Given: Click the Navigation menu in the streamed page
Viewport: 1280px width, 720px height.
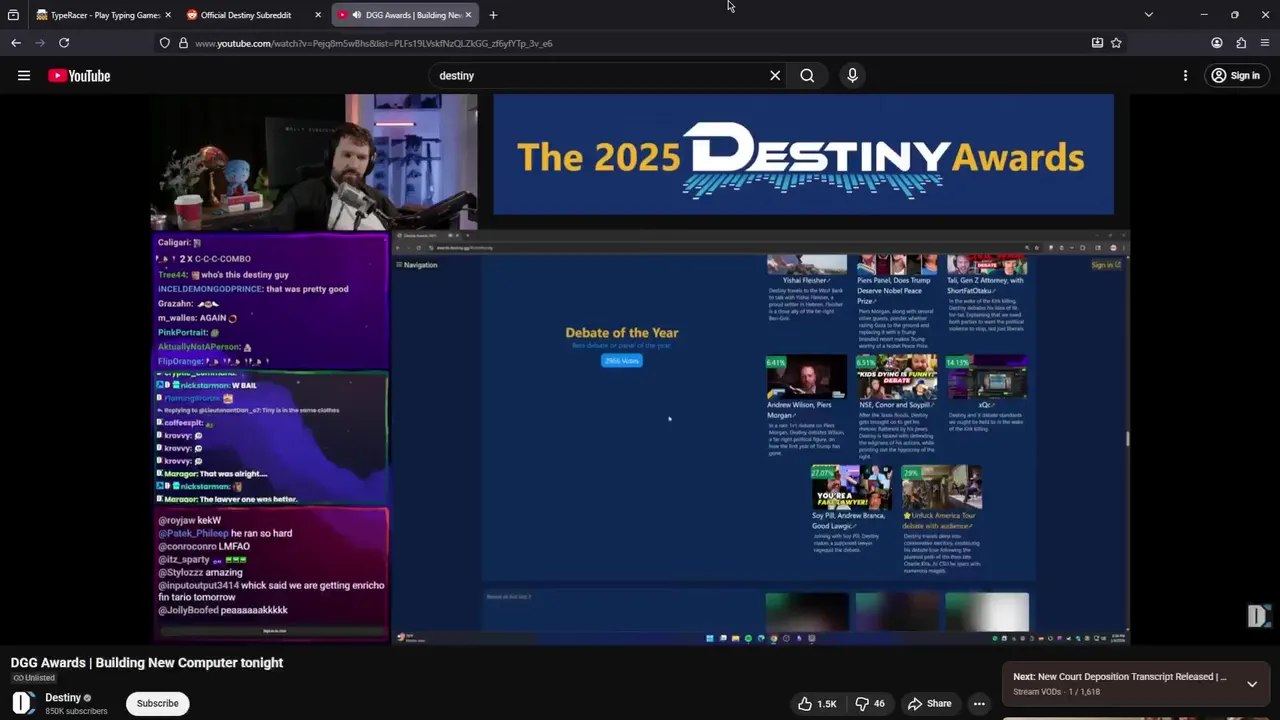Looking at the screenshot, I should 417,265.
